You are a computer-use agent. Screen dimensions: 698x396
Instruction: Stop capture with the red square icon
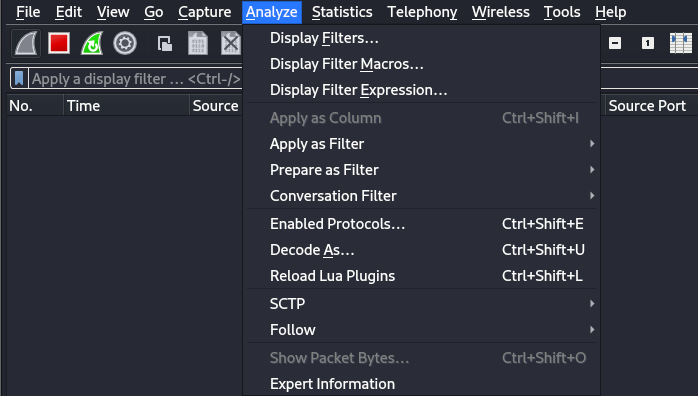[59, 44]
